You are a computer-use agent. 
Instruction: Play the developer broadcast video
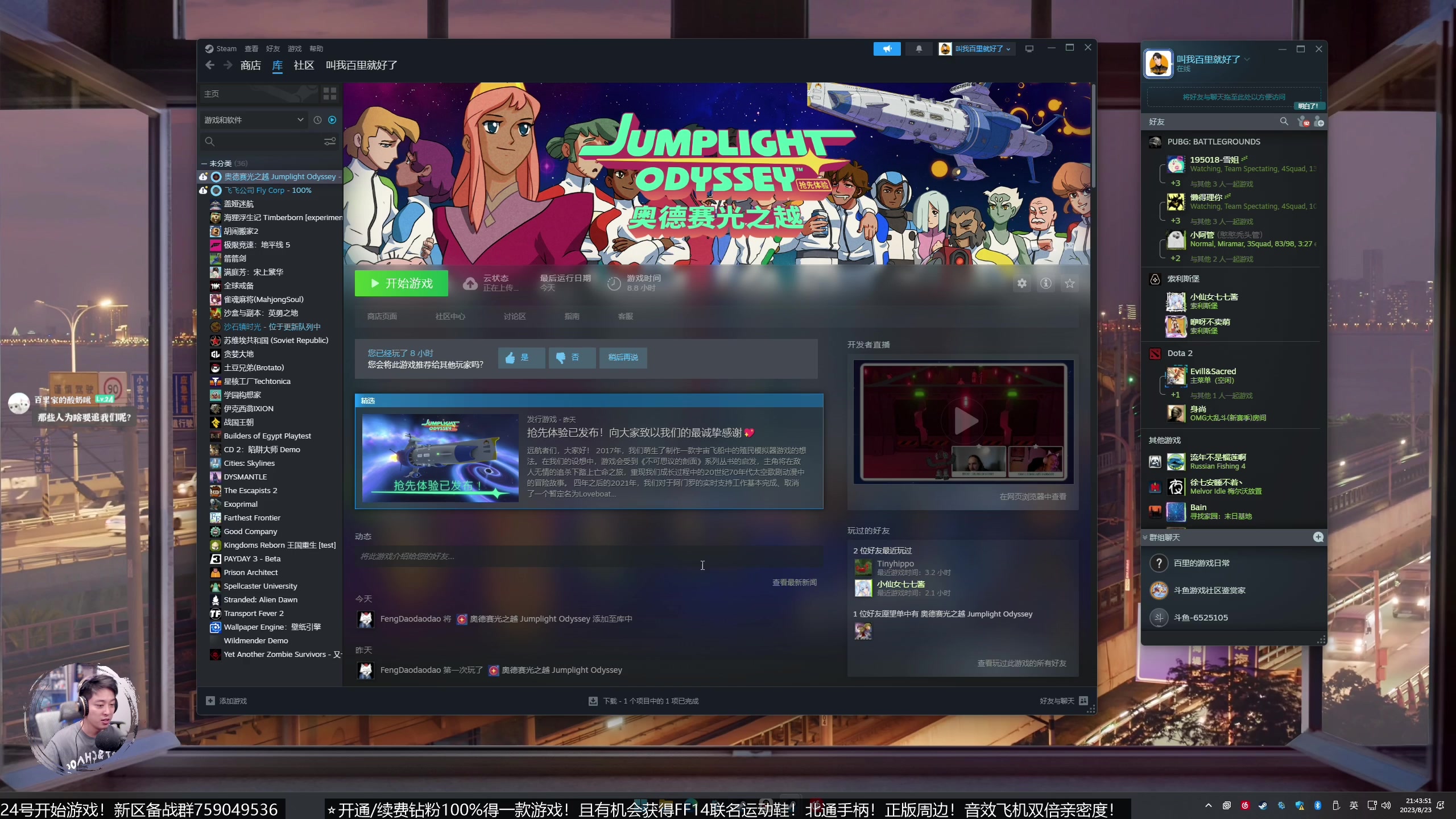(964, 421)
